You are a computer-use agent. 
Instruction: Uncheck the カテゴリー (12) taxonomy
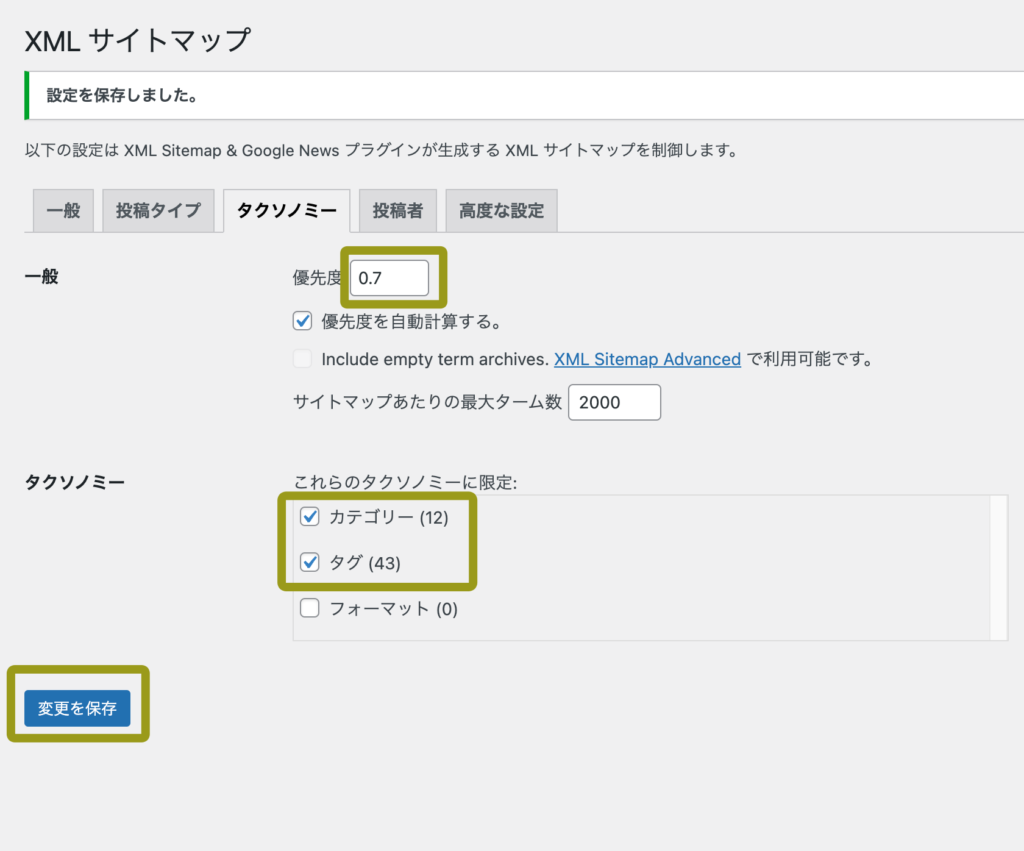coord(310,517)
